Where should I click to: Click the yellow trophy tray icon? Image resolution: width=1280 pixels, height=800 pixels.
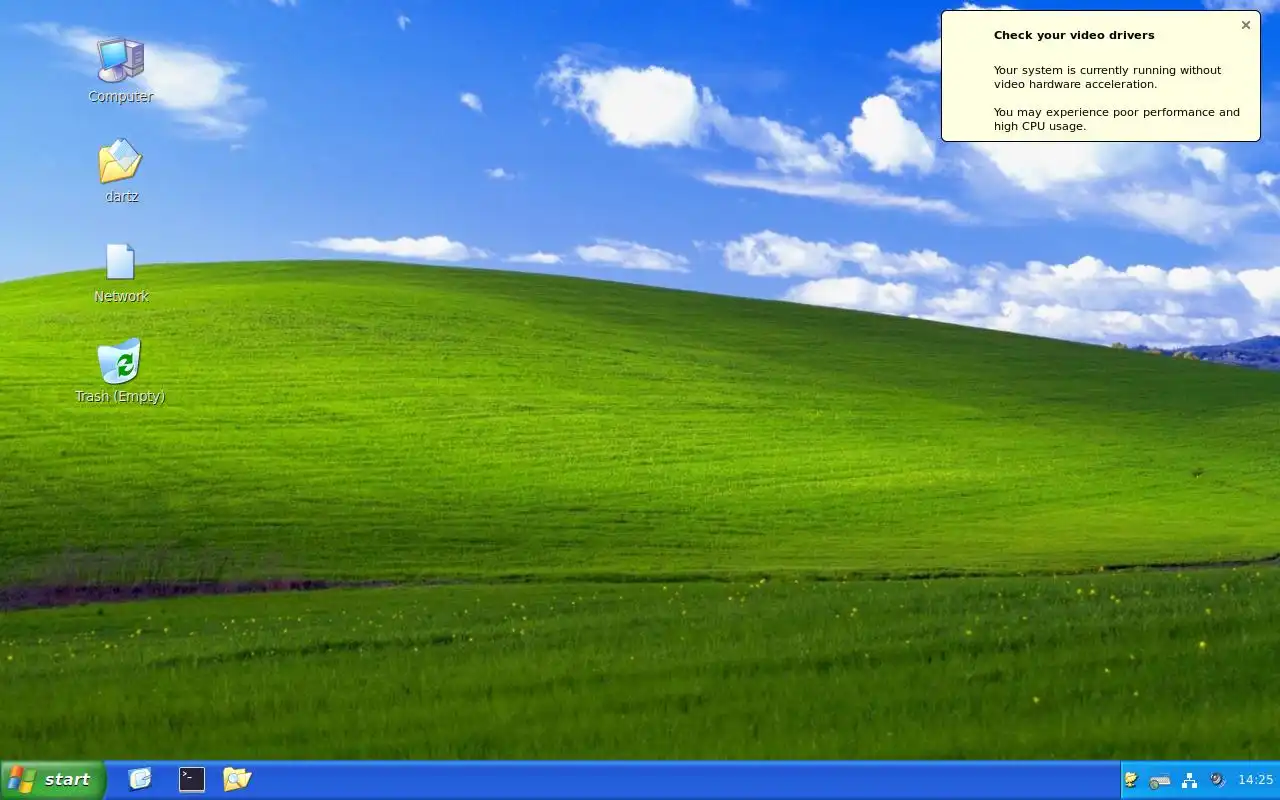click(1131, 780)
